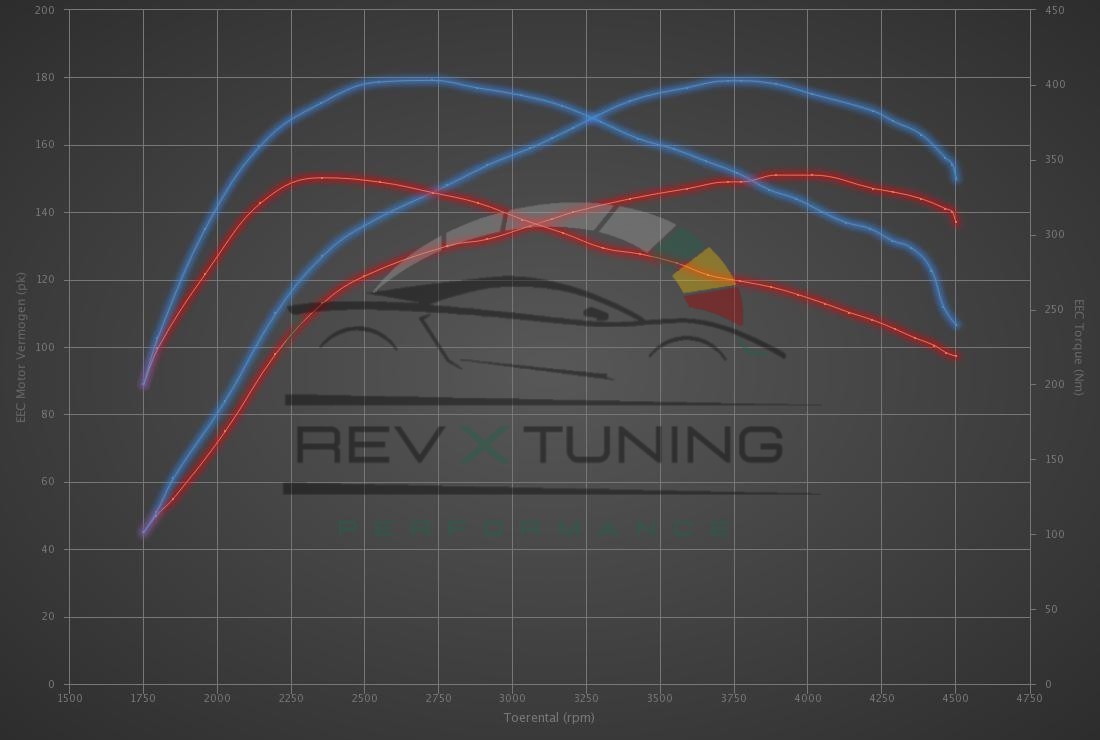Image resolution: width=1100 pixels, height=740 pixels.
Task: Click the yellow gauge segment in the logo
Action: [706, 271]
